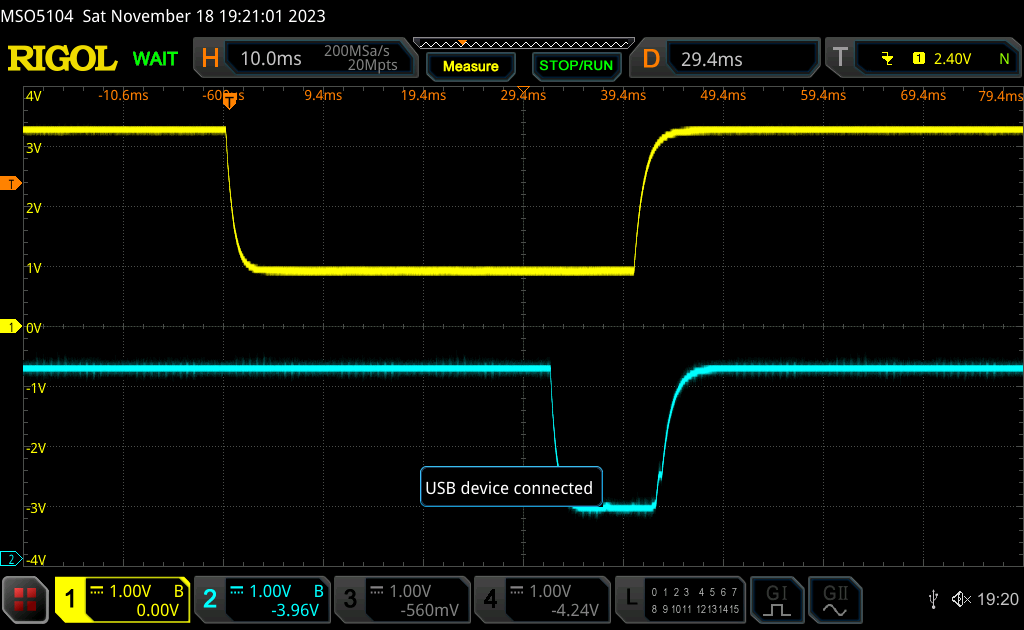
Task: Enable channel 3
Action: coord(402,599)
